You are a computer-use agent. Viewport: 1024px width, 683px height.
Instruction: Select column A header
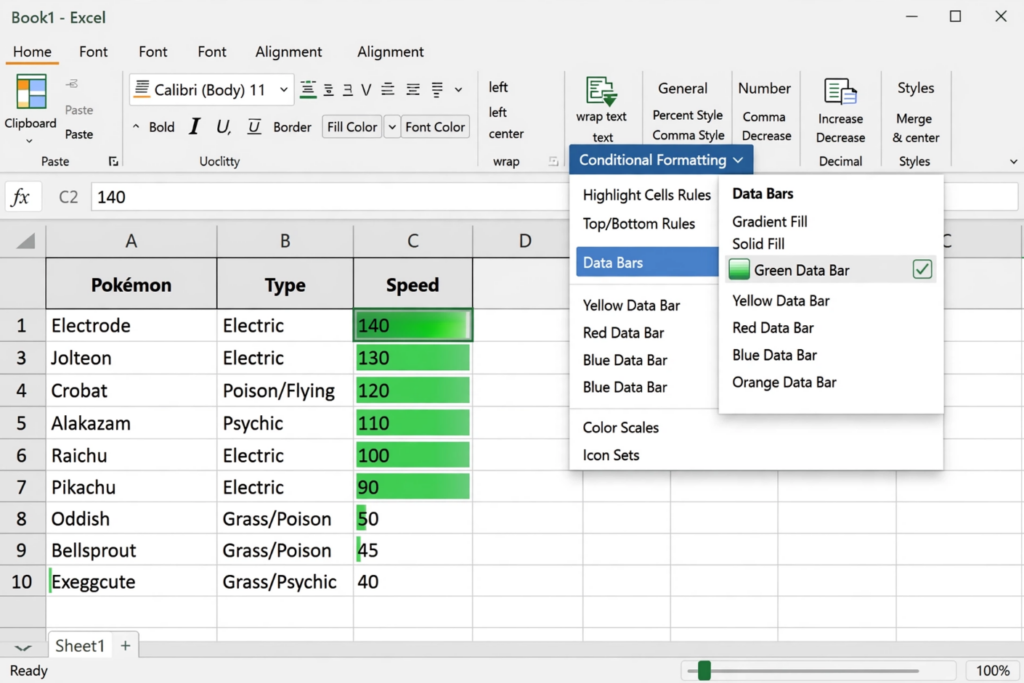pyautogui.click(x=131, y=241)
